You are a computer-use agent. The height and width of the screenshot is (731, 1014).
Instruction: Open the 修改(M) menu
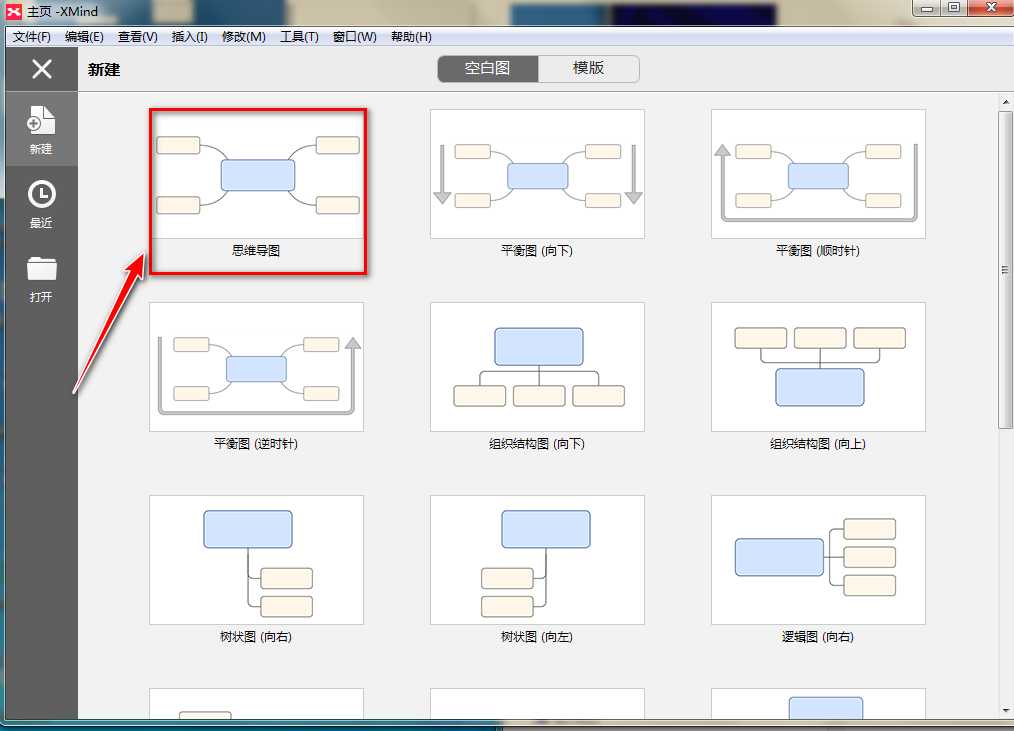tap(244, 37)
